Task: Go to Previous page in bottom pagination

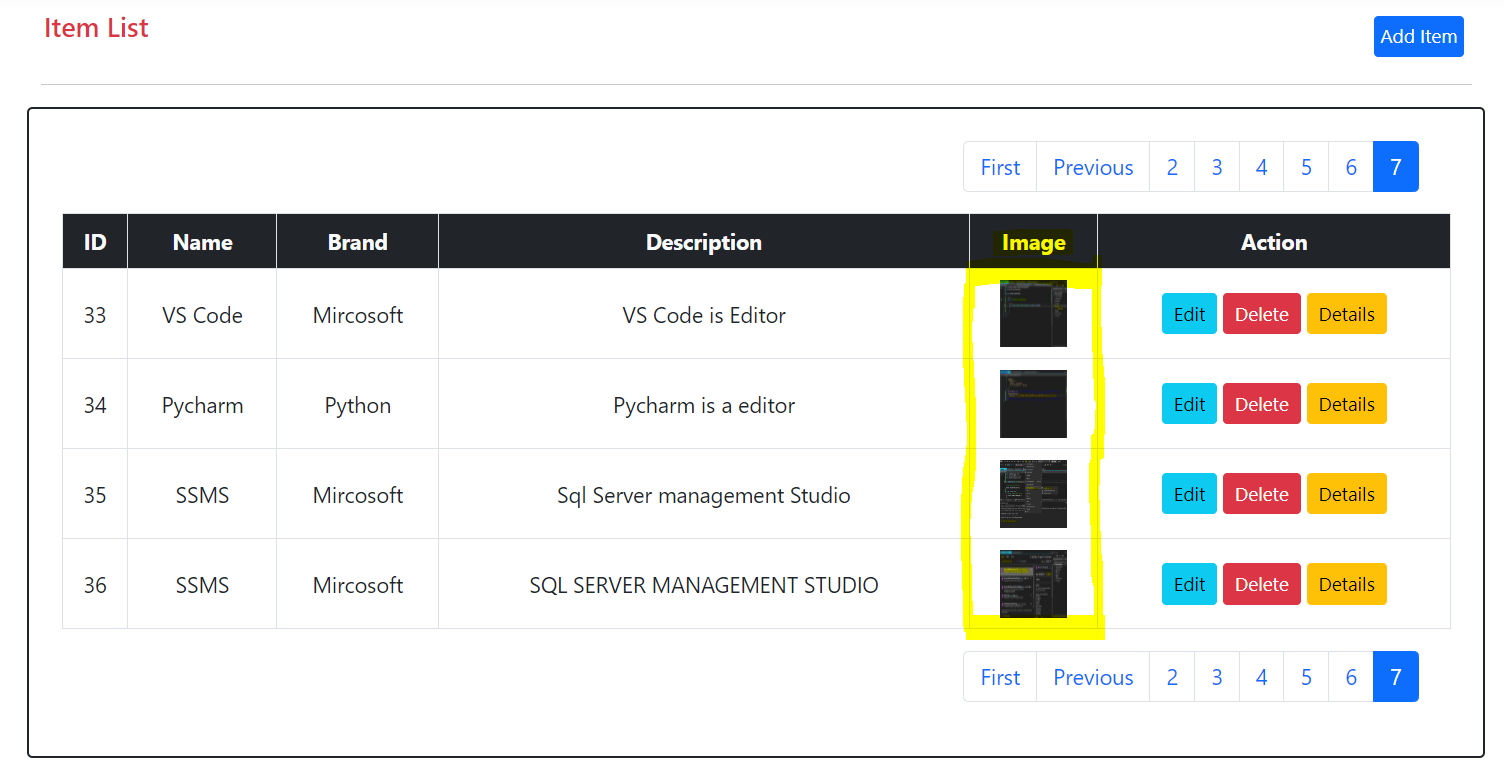Action: click(x=1093, y=677)
